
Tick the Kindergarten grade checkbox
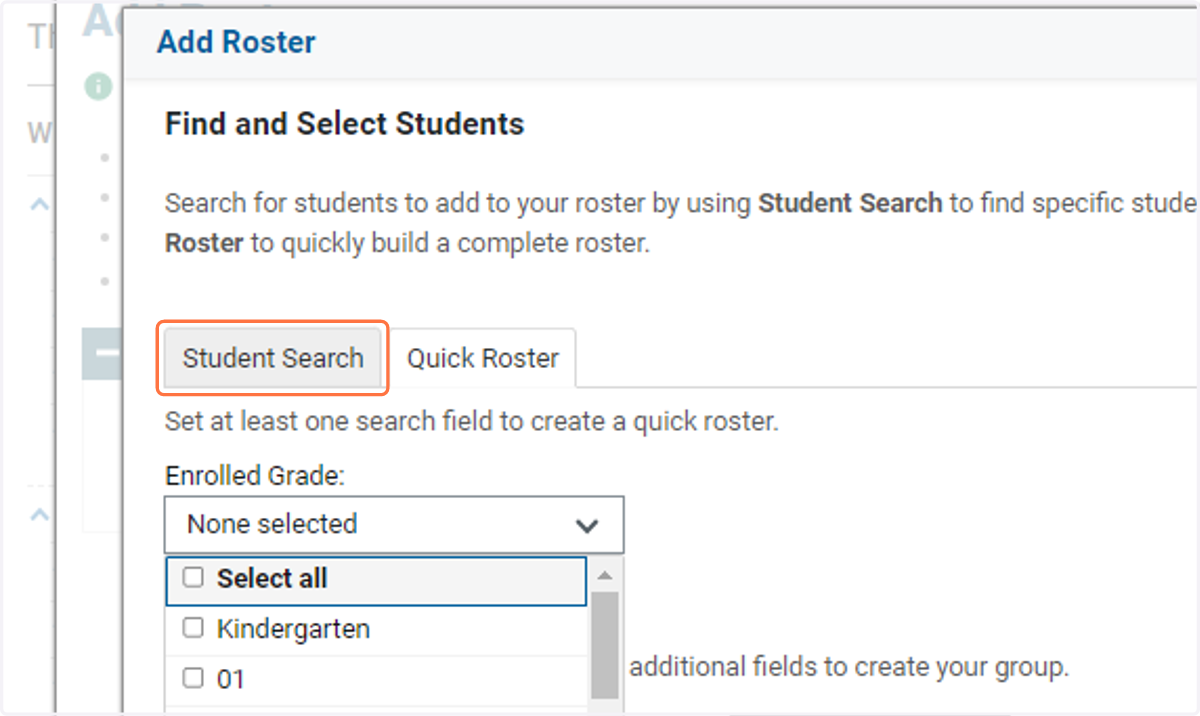[x=194, y=629]
